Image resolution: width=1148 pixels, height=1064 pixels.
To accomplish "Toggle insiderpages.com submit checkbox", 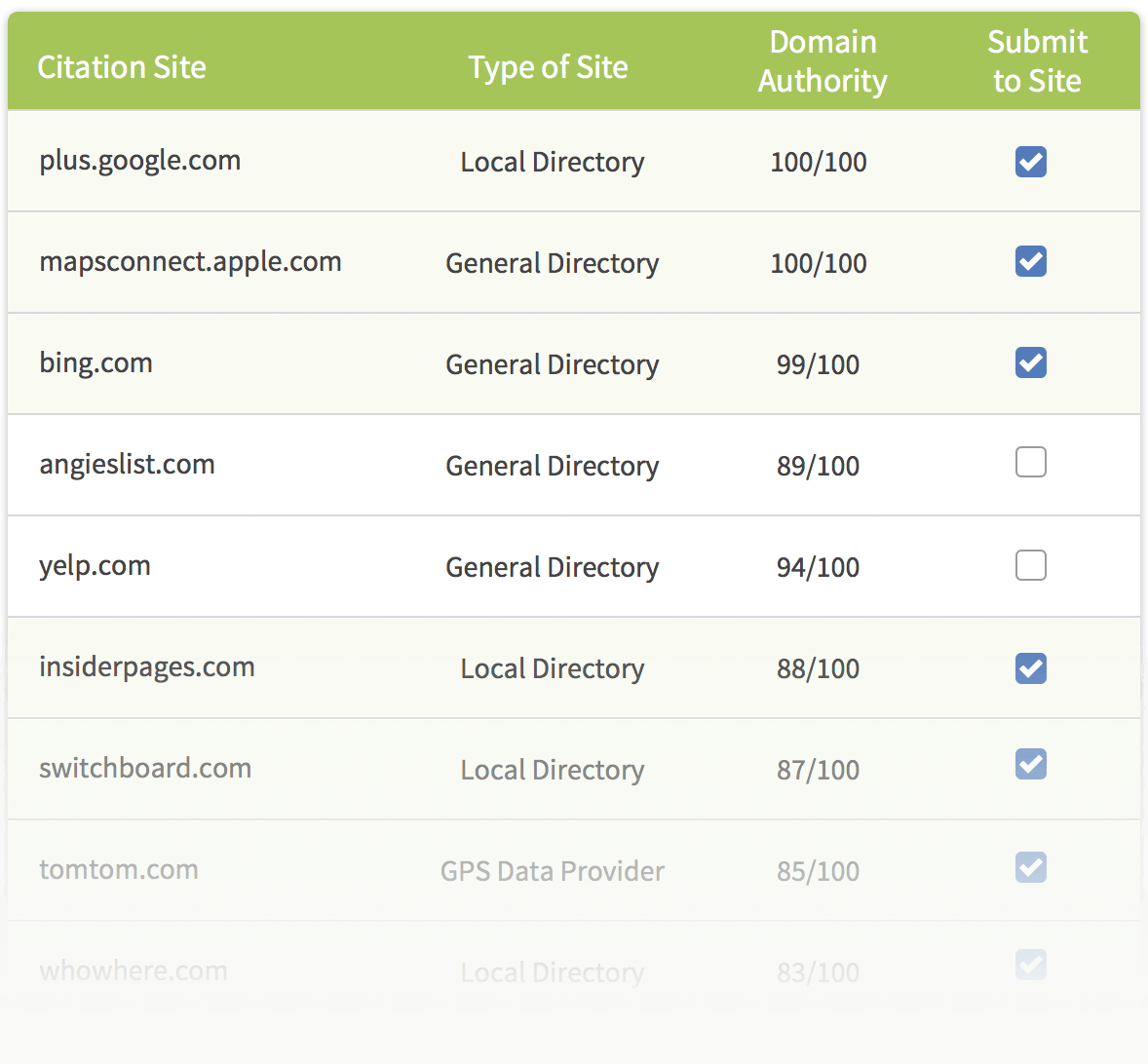I will [1030, 668].
